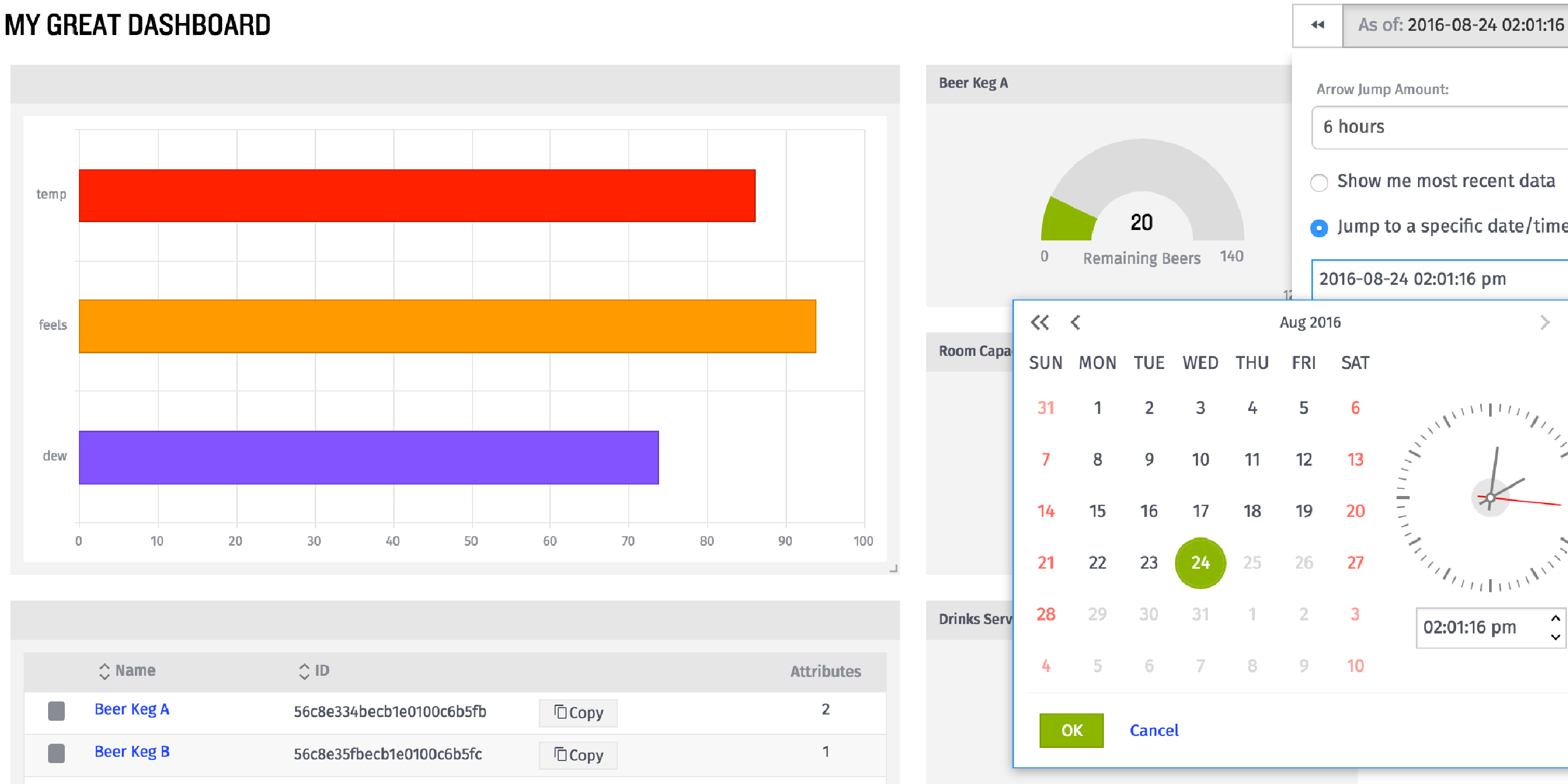Click the Name column sort icon
Image resolution: width=1568 pixels, height=784 pixels.
pos(104,671)
